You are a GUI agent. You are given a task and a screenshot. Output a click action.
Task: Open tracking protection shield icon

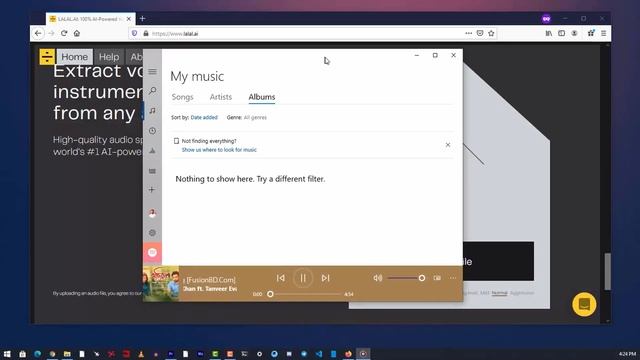(x=134, y=33)
